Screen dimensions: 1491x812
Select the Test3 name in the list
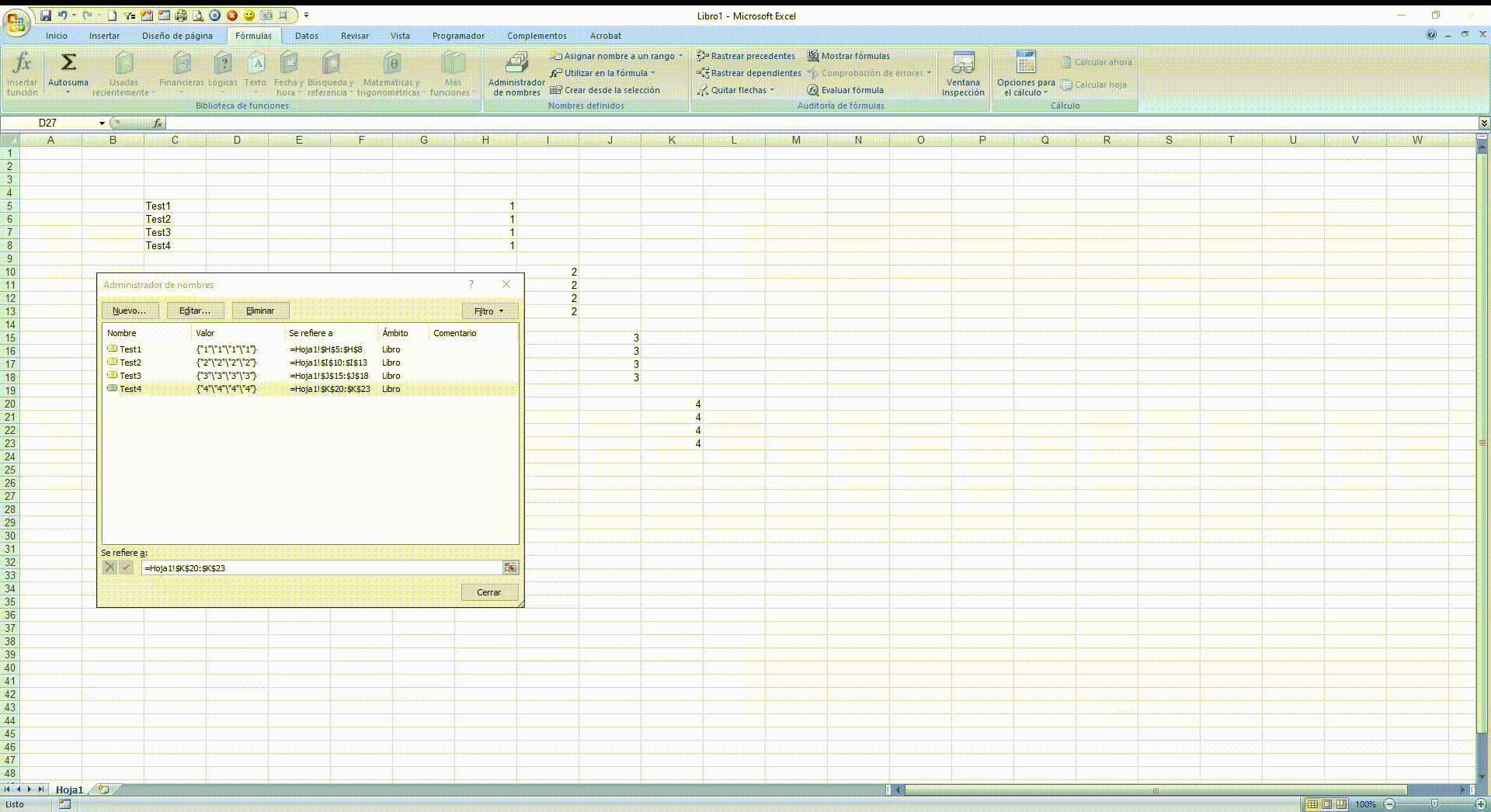(x=130, y=376)
